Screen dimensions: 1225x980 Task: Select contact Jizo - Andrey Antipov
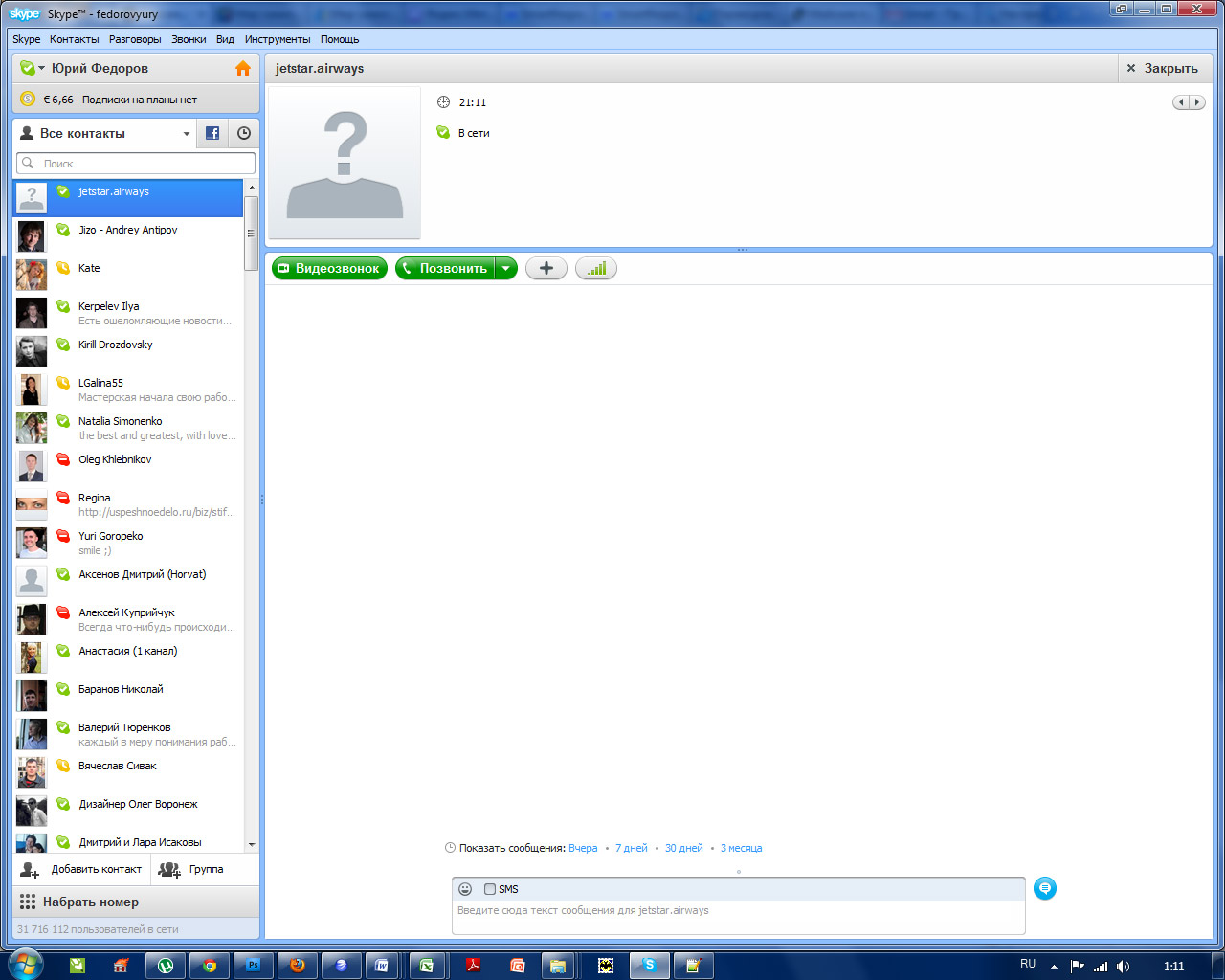tap(129, 236)
